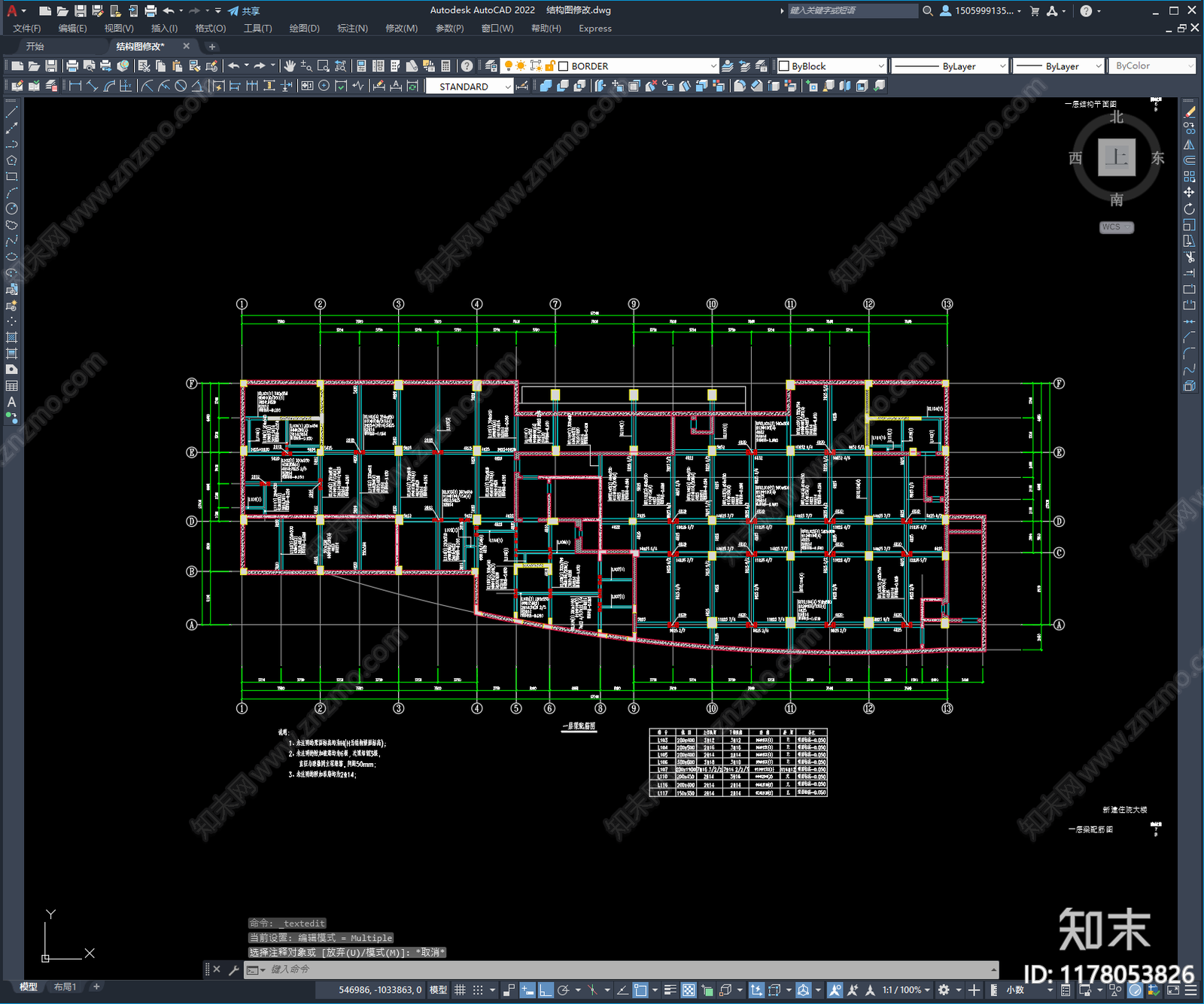
Task: Switch to the 布局1 layout tab
Action: (65, 987)
